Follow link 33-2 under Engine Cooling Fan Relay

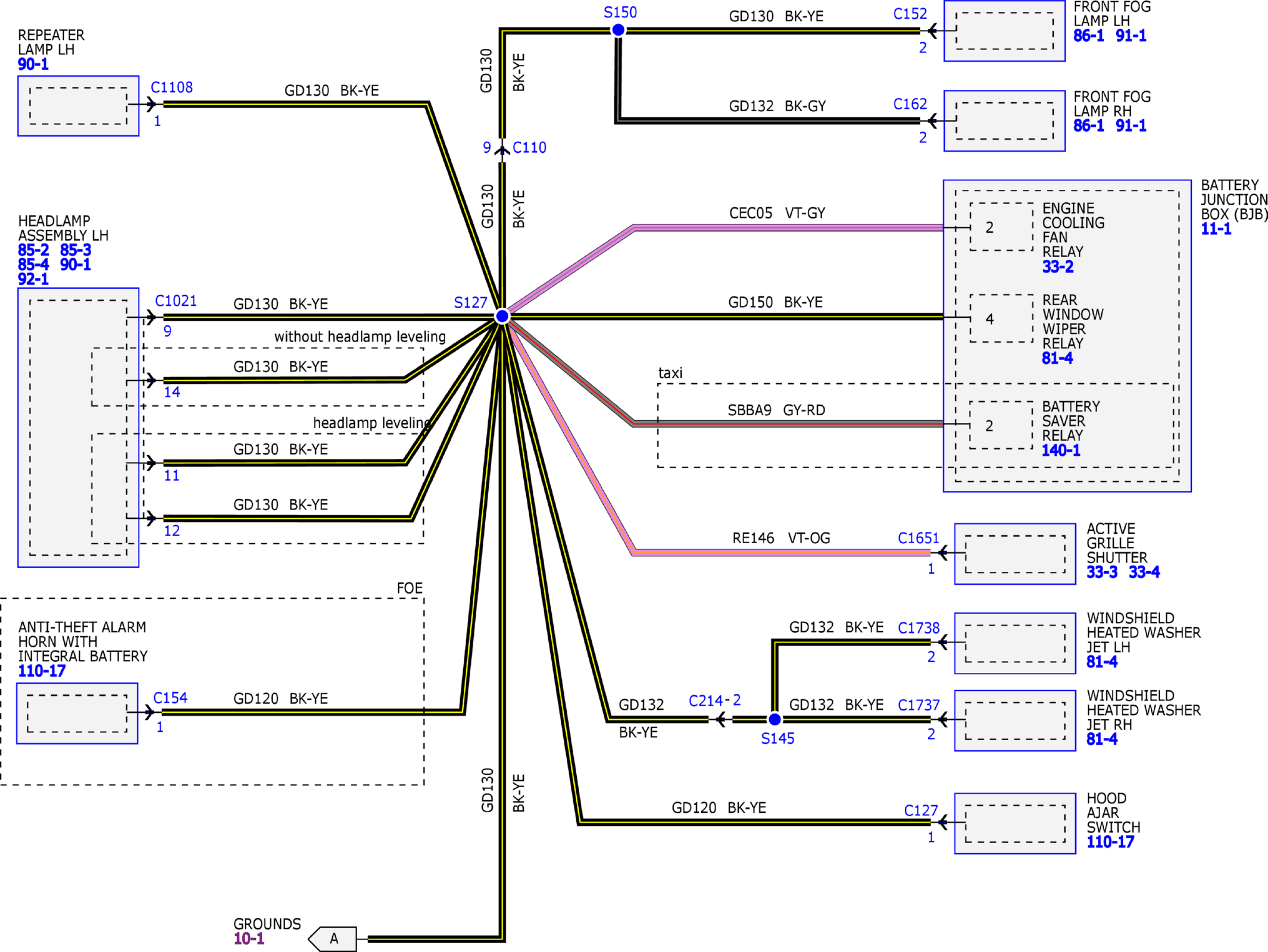[1057, 267]
